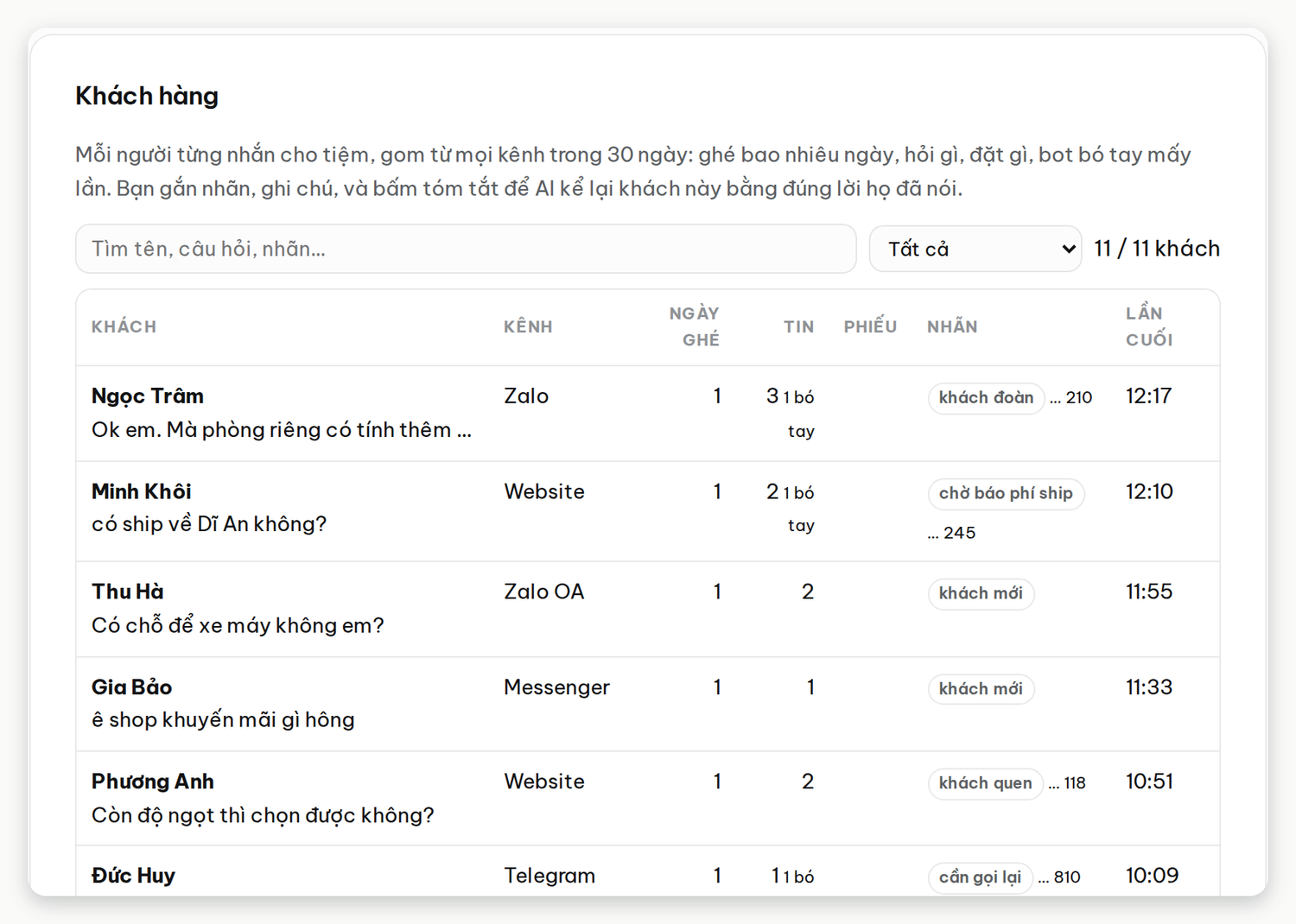
Task: Sort by the KHÁCH column header
Action: click(x=124, y=327)
